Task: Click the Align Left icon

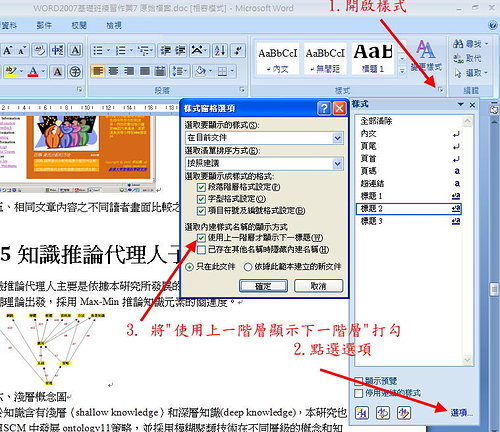Action: click(97, 71)
